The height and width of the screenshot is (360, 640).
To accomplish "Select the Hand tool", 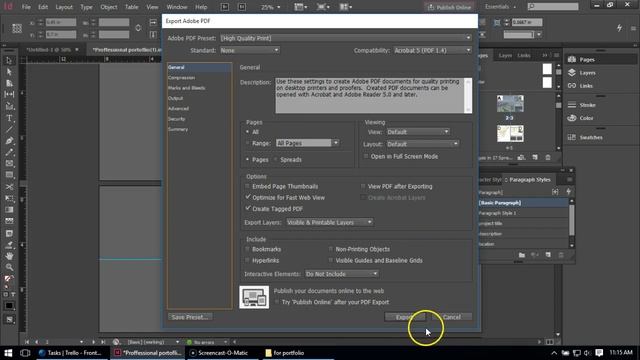I will 9,256.
